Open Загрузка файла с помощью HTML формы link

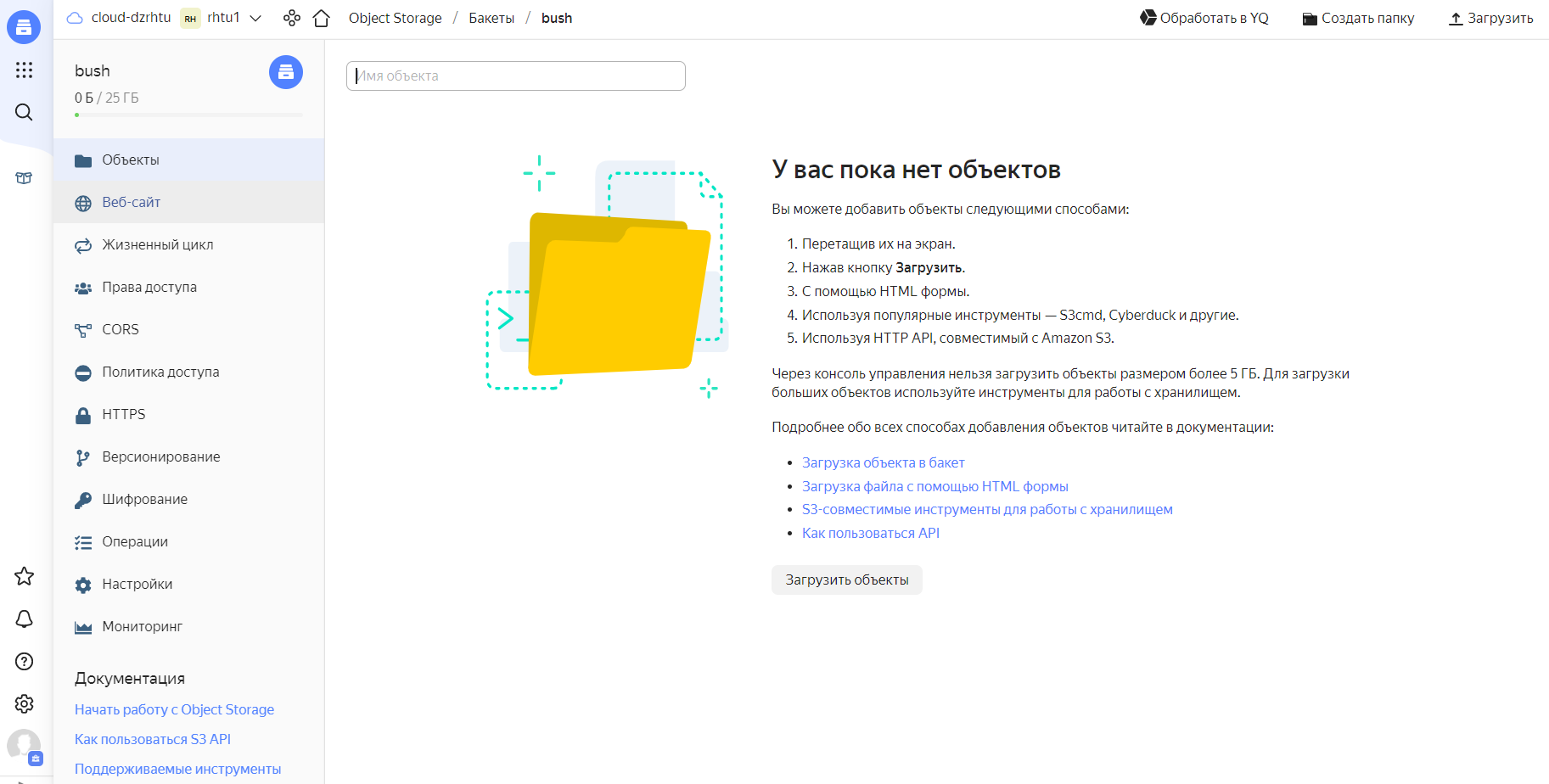pyautogui.click(x=934, y=486)
